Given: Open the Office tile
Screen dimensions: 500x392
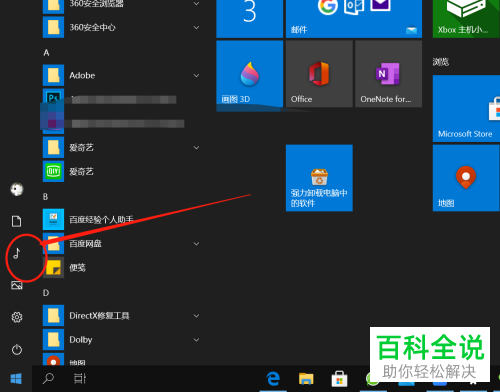Looking at the screenshot, I should 319,74.
